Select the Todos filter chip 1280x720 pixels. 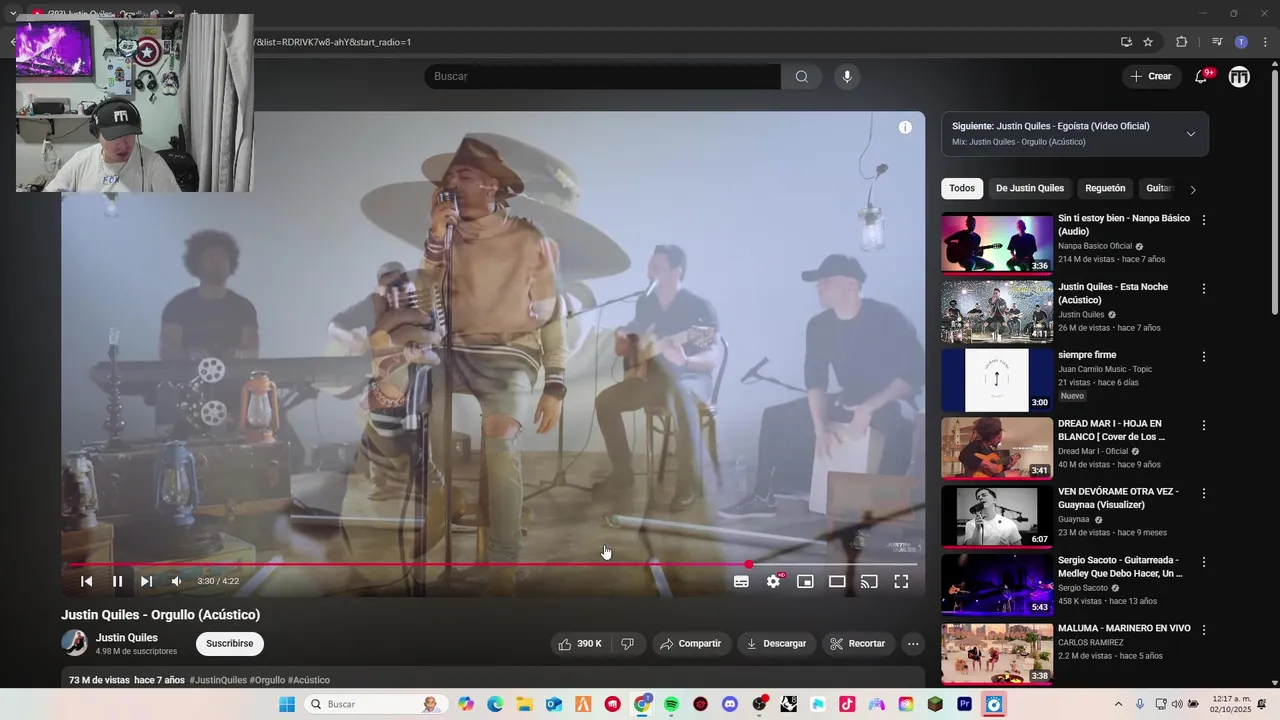[962, 188]
